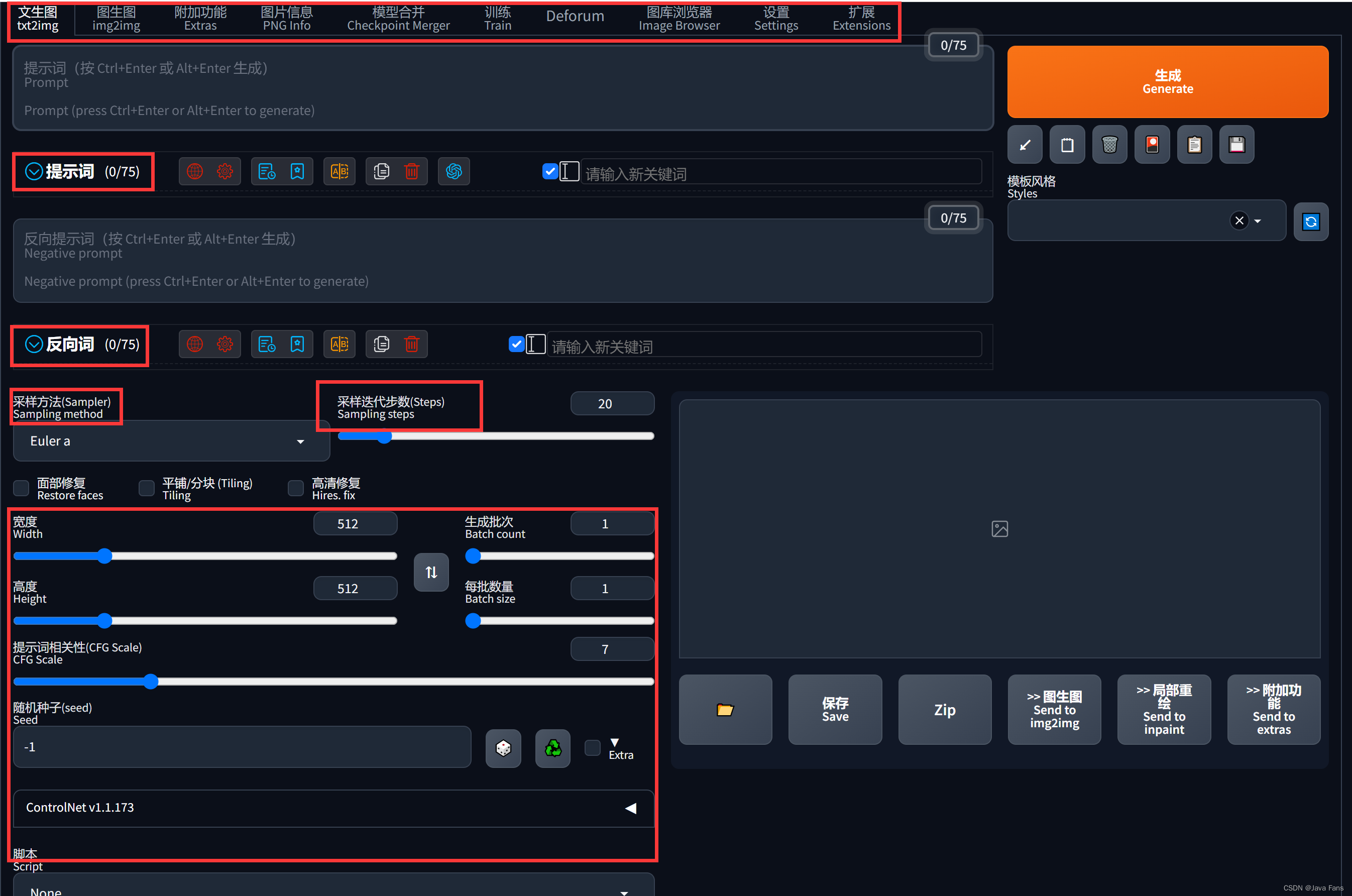Open the Settings tab
Viewport: 1352px width, 896px height.
(x=776, y=19)
